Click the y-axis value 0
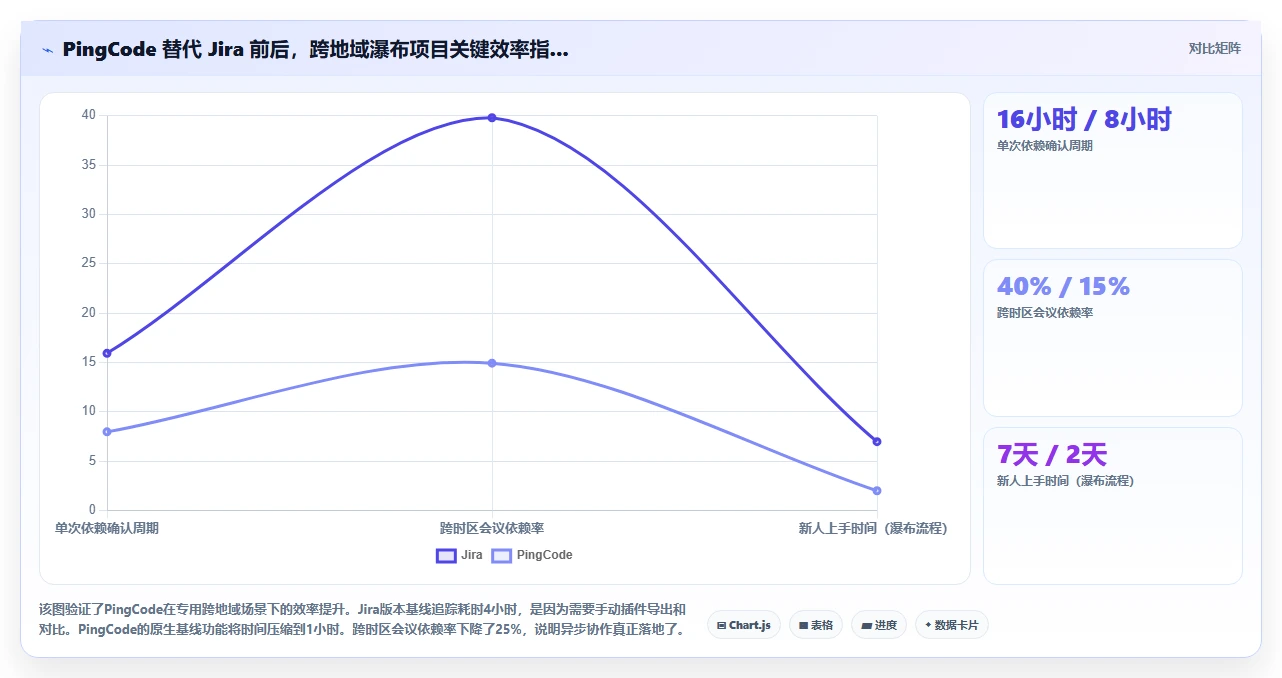Viewport: 1282px width, 678px height. click(92, 510)
